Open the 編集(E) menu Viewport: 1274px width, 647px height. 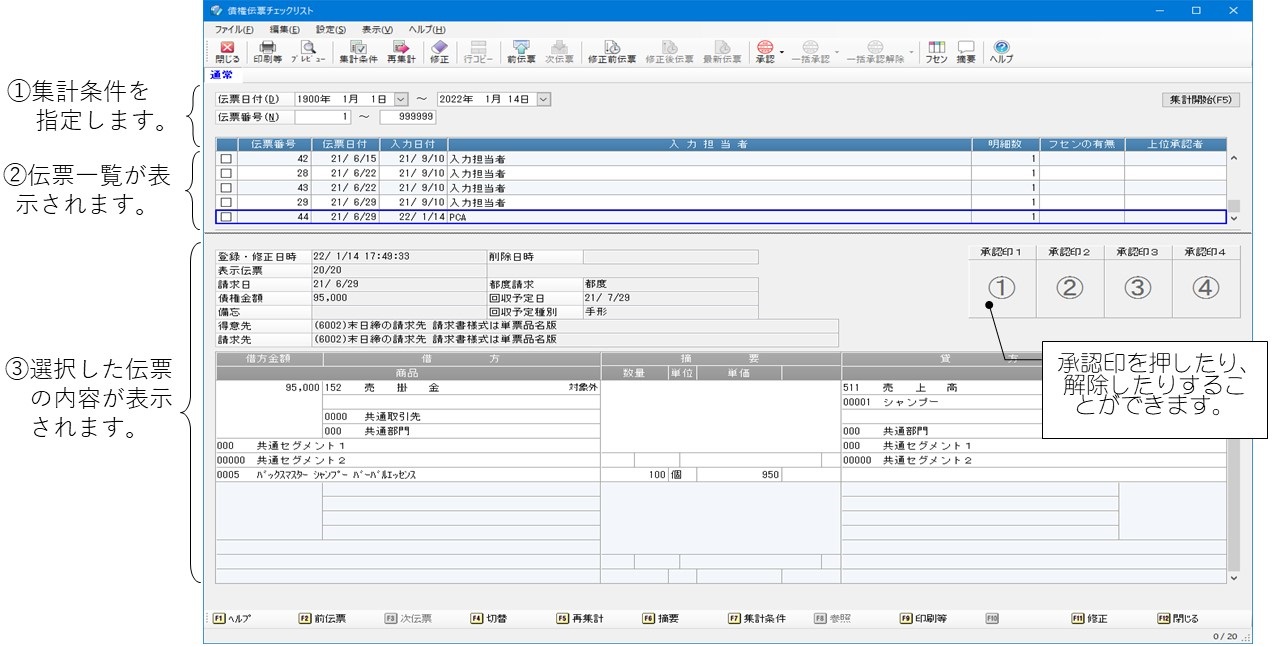click(x=285, y=30)
